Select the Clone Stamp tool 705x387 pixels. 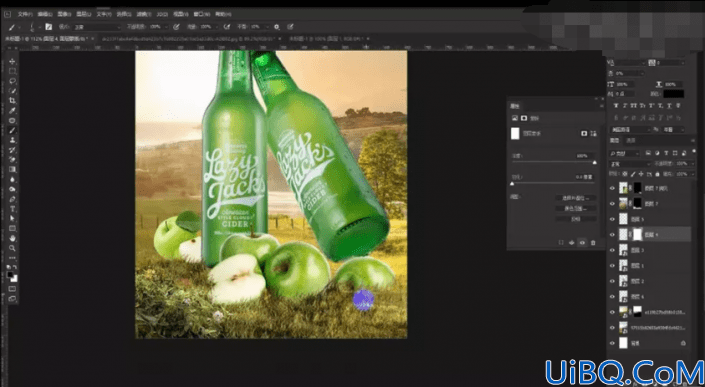(13, 140)
